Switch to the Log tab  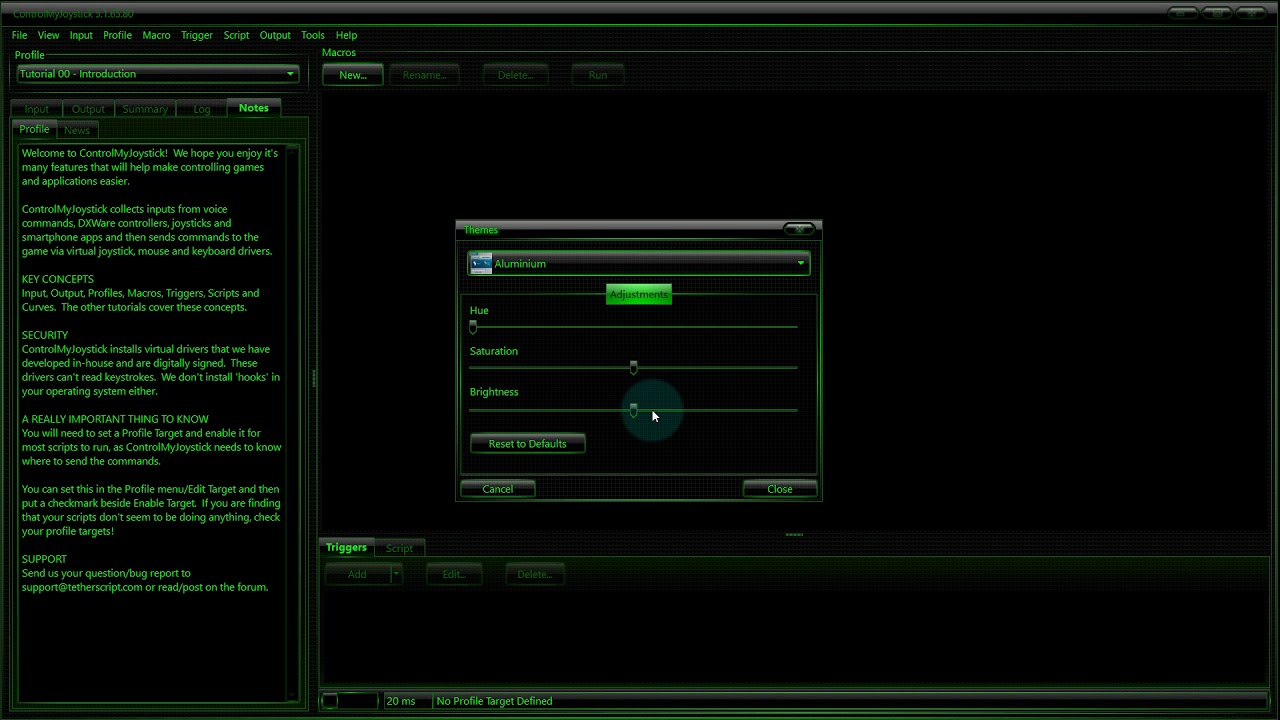pyautogui.click(x=202, y=109)
